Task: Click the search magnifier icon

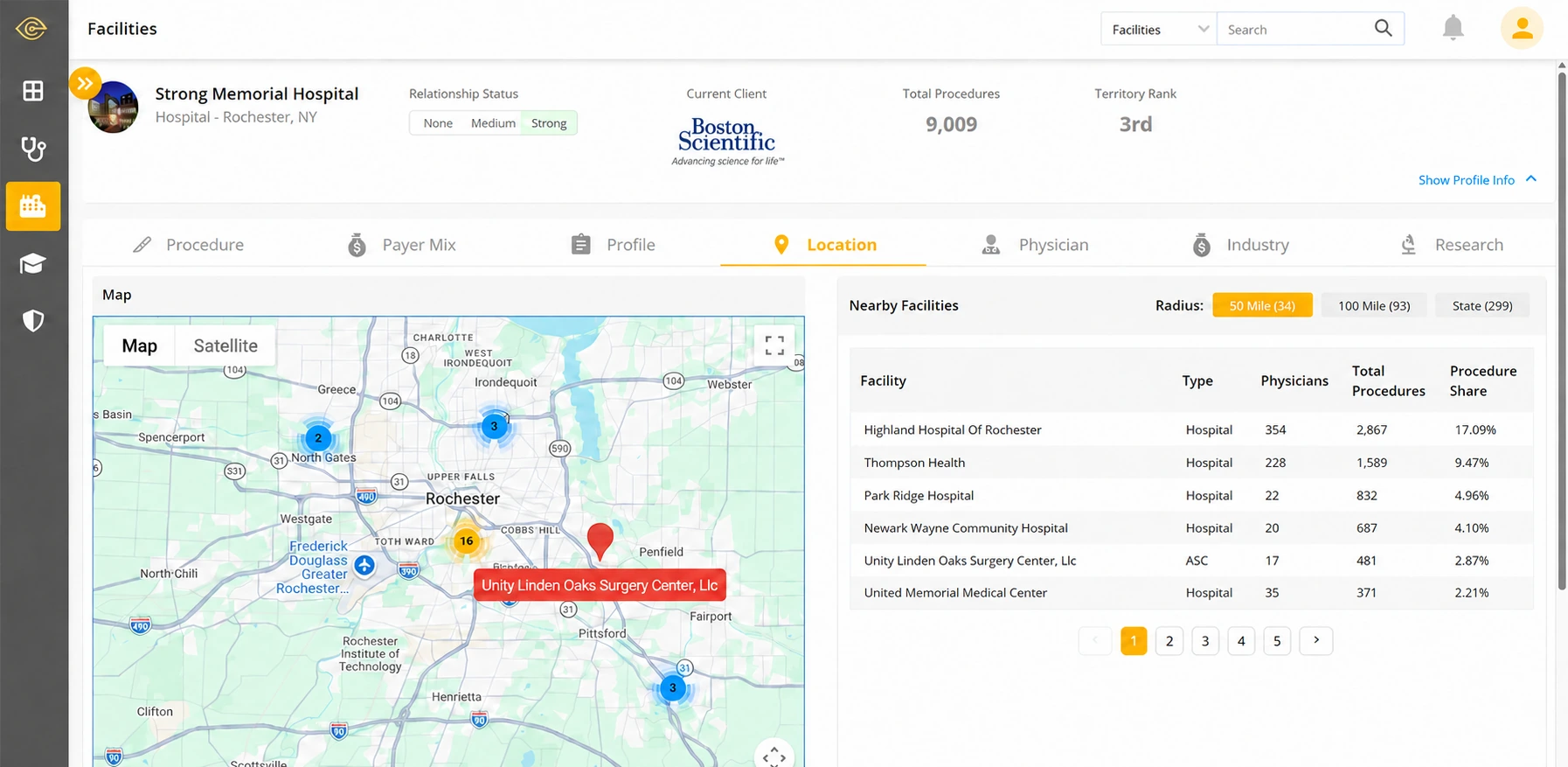Action: 1383,28
